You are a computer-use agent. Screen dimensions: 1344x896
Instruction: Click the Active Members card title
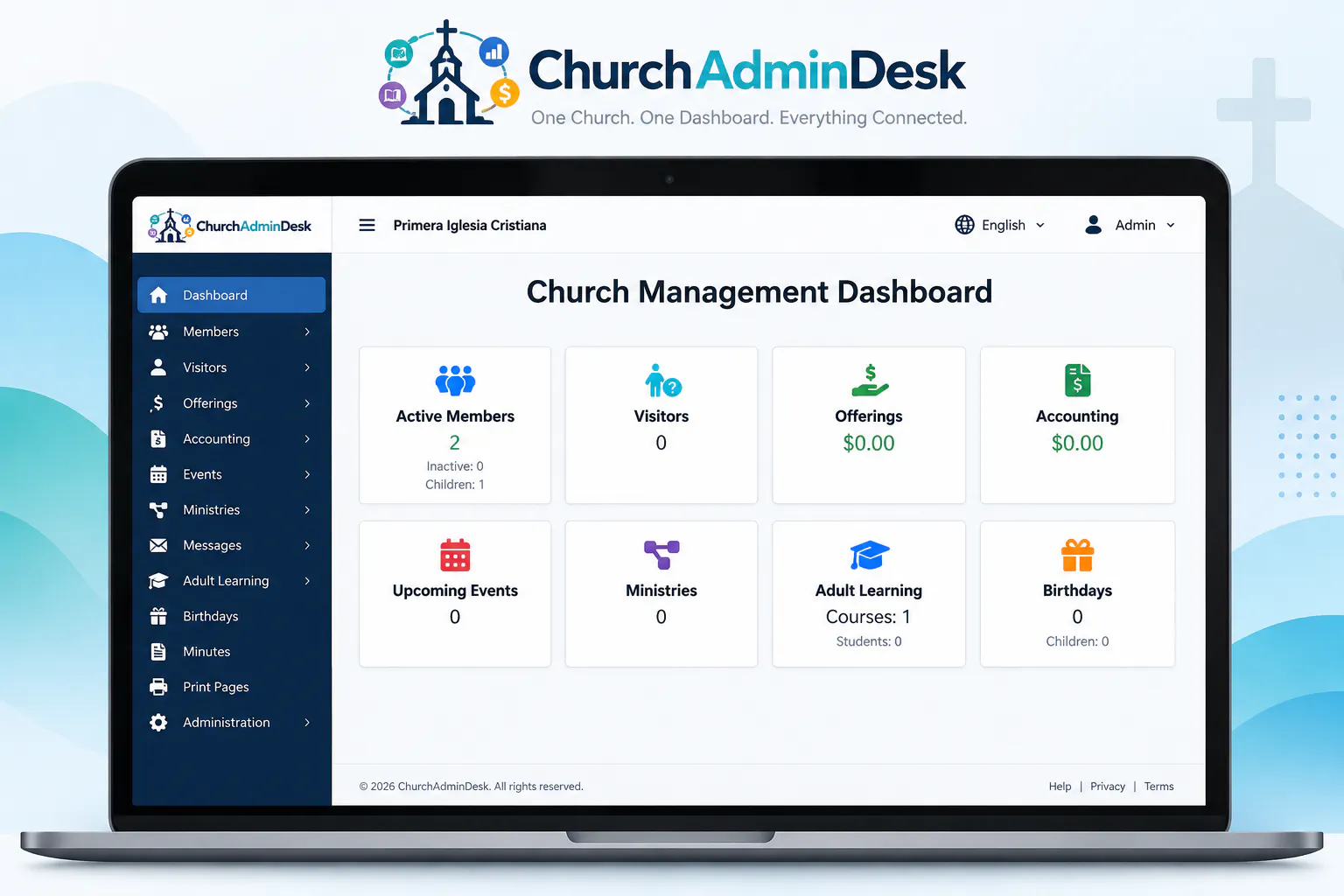click(x=455, y=416)
